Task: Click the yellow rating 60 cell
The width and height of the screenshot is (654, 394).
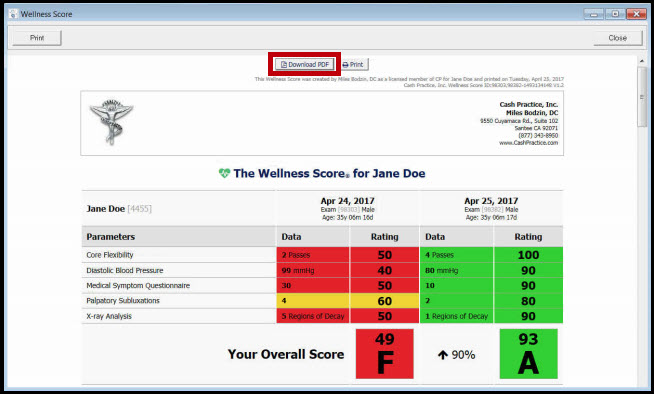Action: [x=385, y=301]
